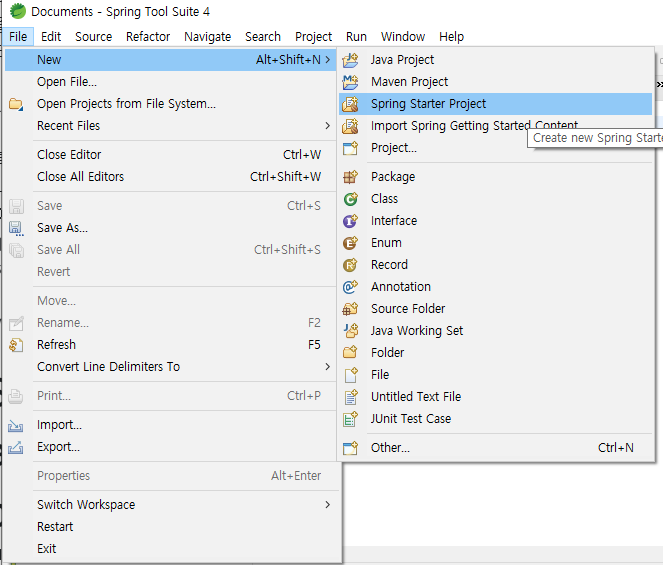Click the Project... wizard icon
The width and height of the screenshot is (663, 565).
tap(350, 148)
